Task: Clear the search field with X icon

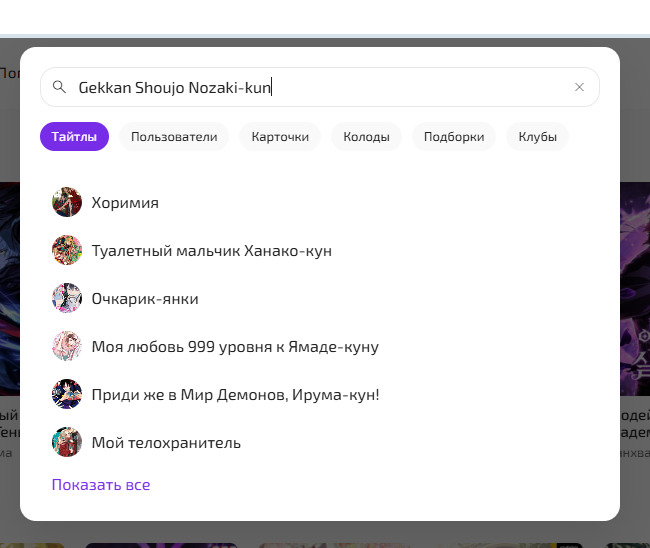Action: (579, 87)
